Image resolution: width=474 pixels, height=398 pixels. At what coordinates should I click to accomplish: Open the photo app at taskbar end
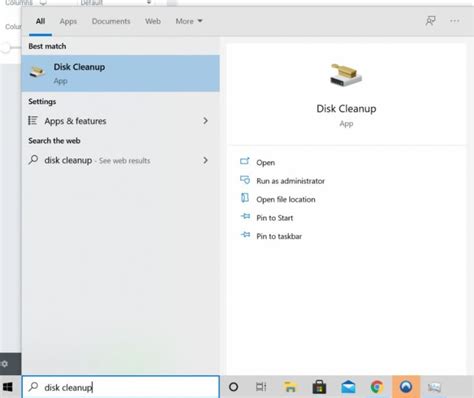click(x=434, y=387)
